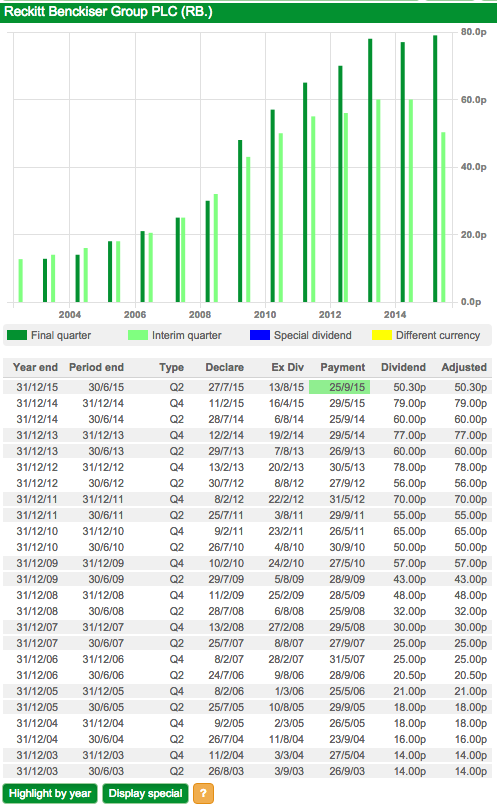This screenshot has width=497, height=805.
Task: Click the Final quarter dark green legend swatch
Action: 17,335
